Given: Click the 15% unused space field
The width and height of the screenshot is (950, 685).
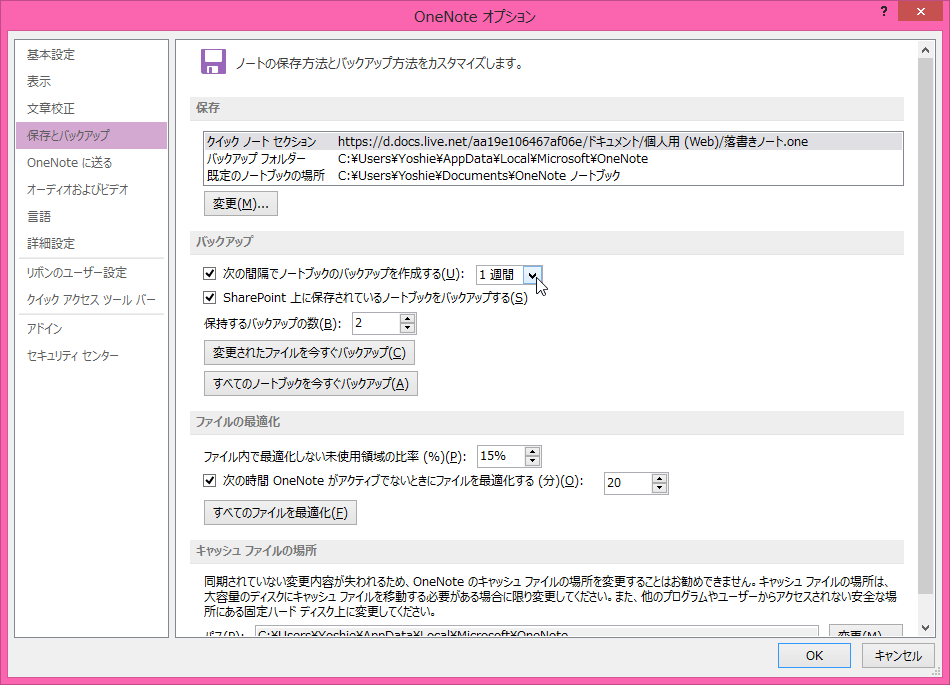Looking at the screenshot, I should [x=501, y=456].
